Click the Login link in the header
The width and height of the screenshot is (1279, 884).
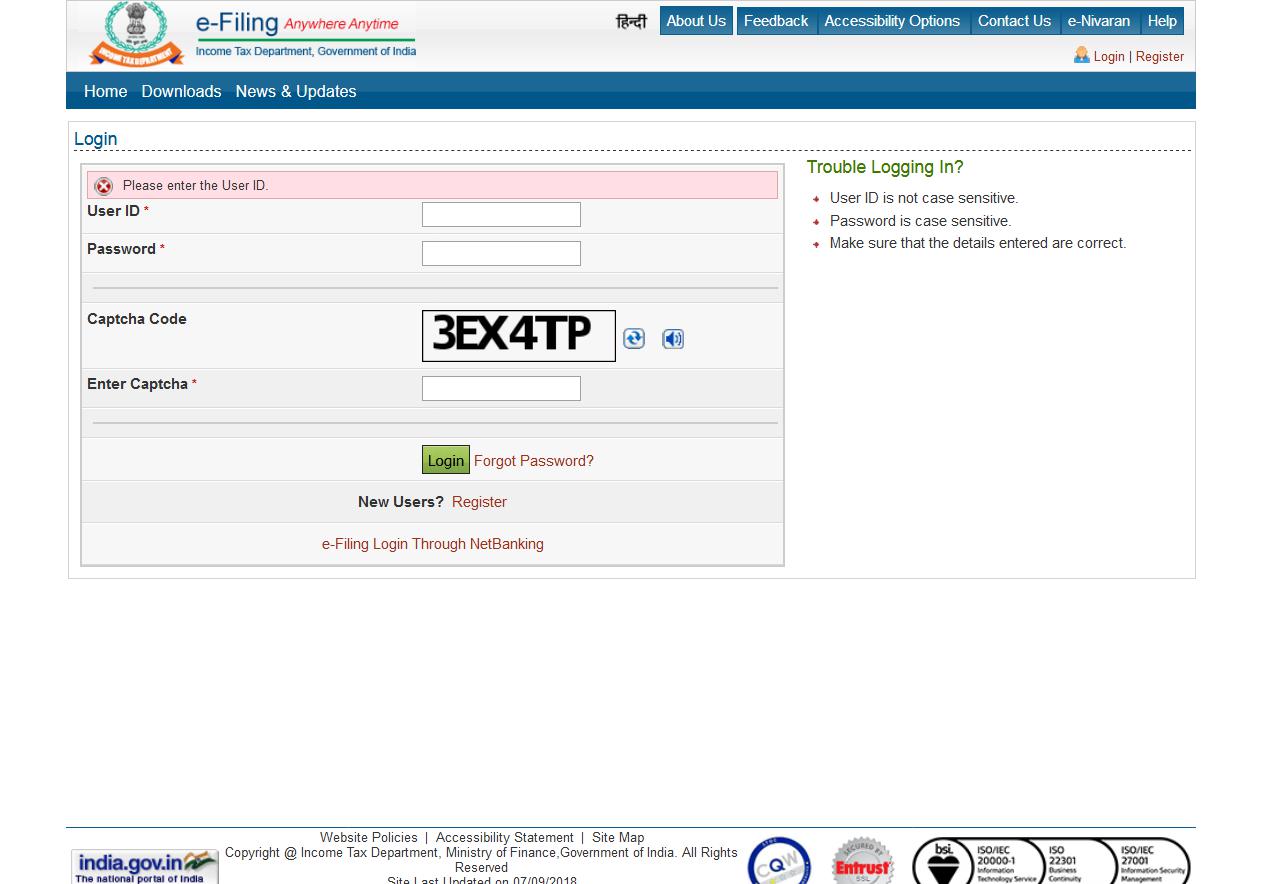tap(1109, 57)
